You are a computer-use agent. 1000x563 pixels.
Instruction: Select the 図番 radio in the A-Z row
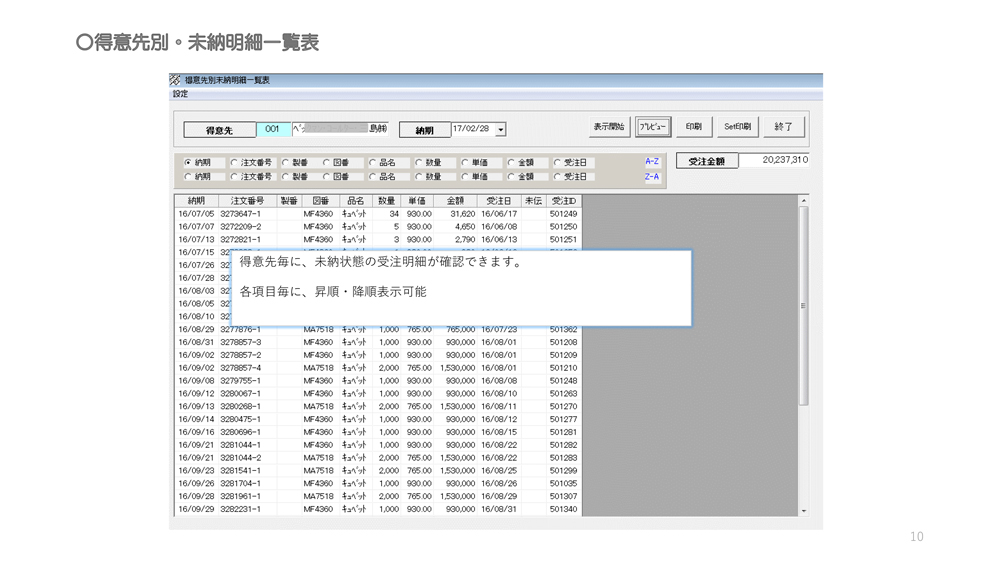(x=327, y=163)
